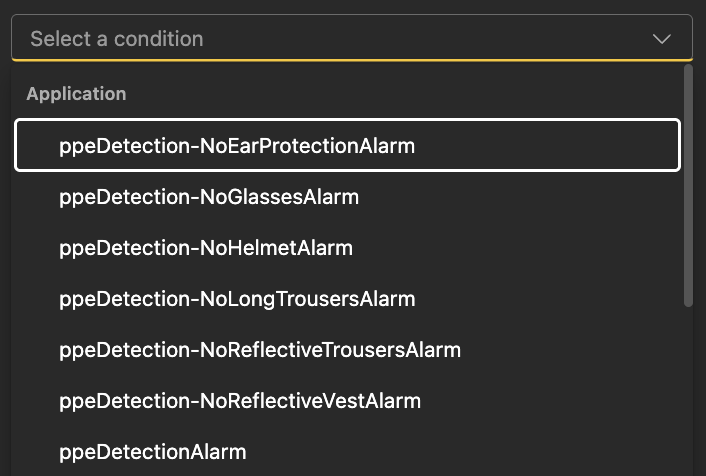This screenshot has width=706, height=476.
Task: Select ppeDetection-NoEarProtectionAlarm option
Action: (x=237, y=146)
